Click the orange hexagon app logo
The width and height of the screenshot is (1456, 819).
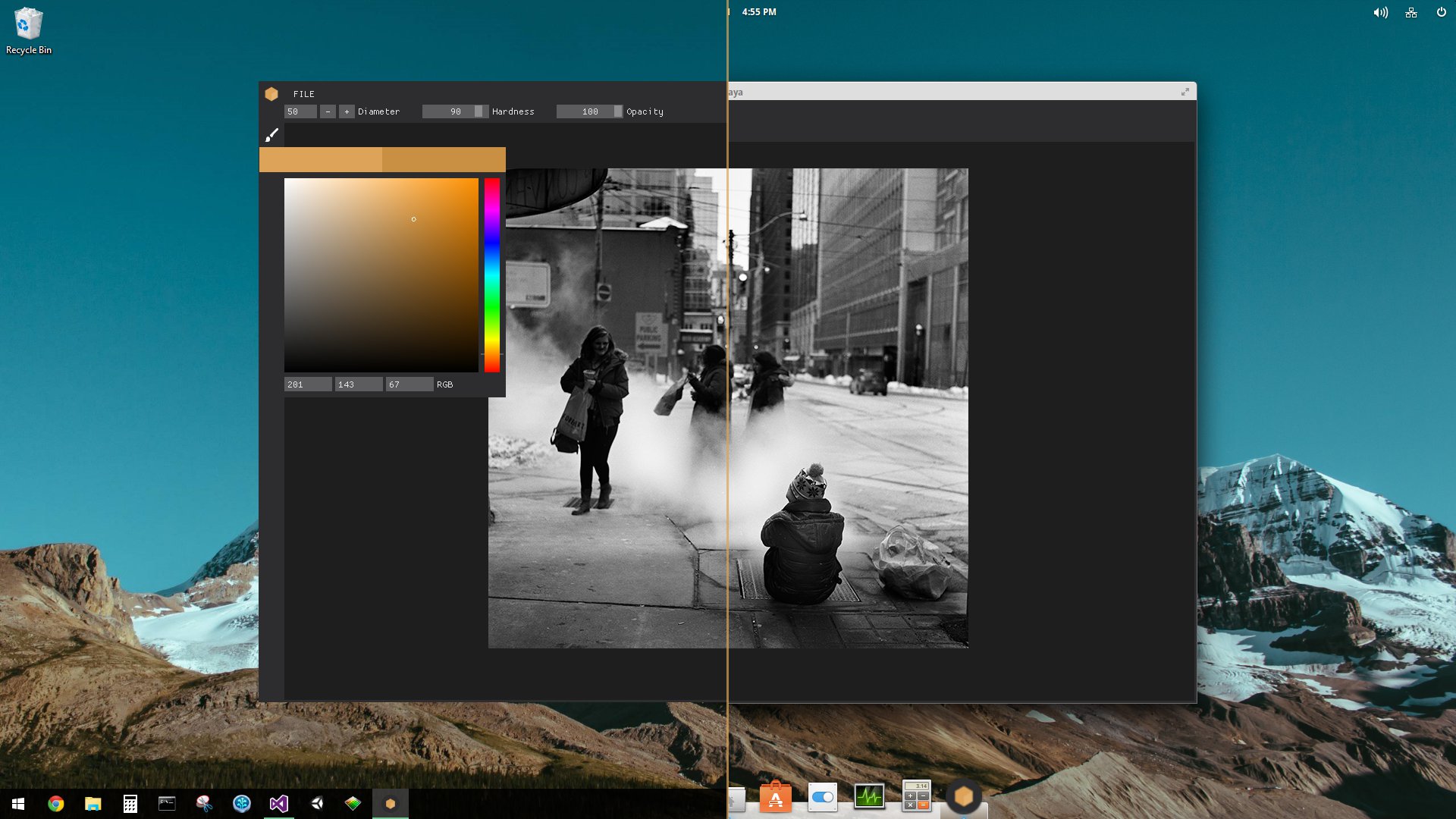(x=271, y=94)
